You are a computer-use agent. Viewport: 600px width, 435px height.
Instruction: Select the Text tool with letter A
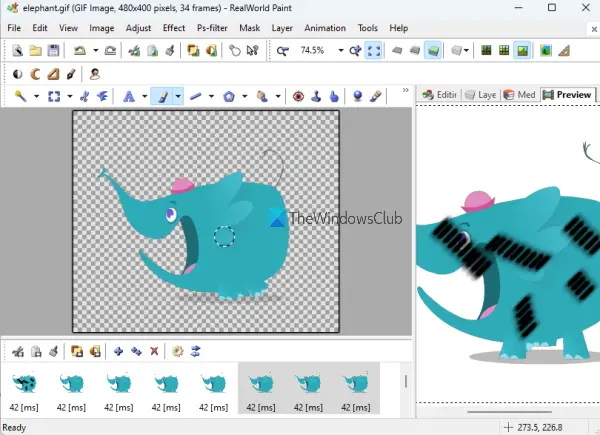point(129,96)
